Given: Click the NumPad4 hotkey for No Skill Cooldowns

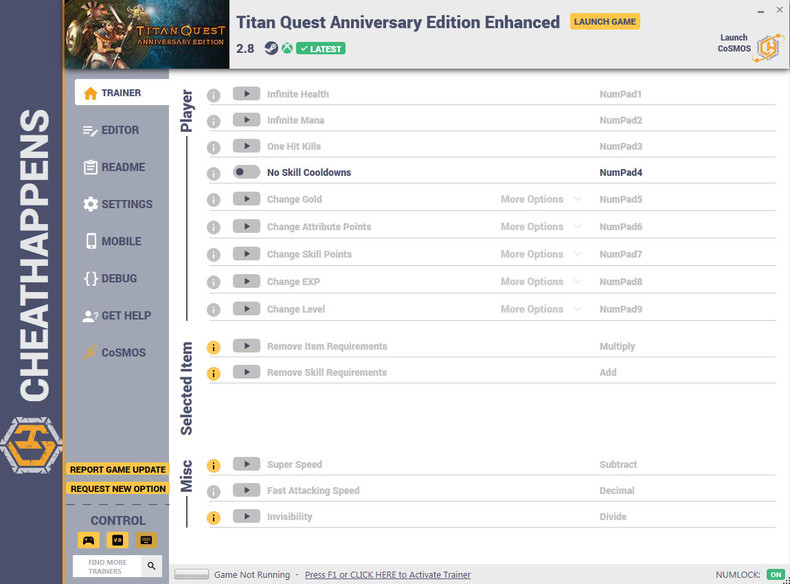Looking at the screenshot, I should (x=621, y=172).
